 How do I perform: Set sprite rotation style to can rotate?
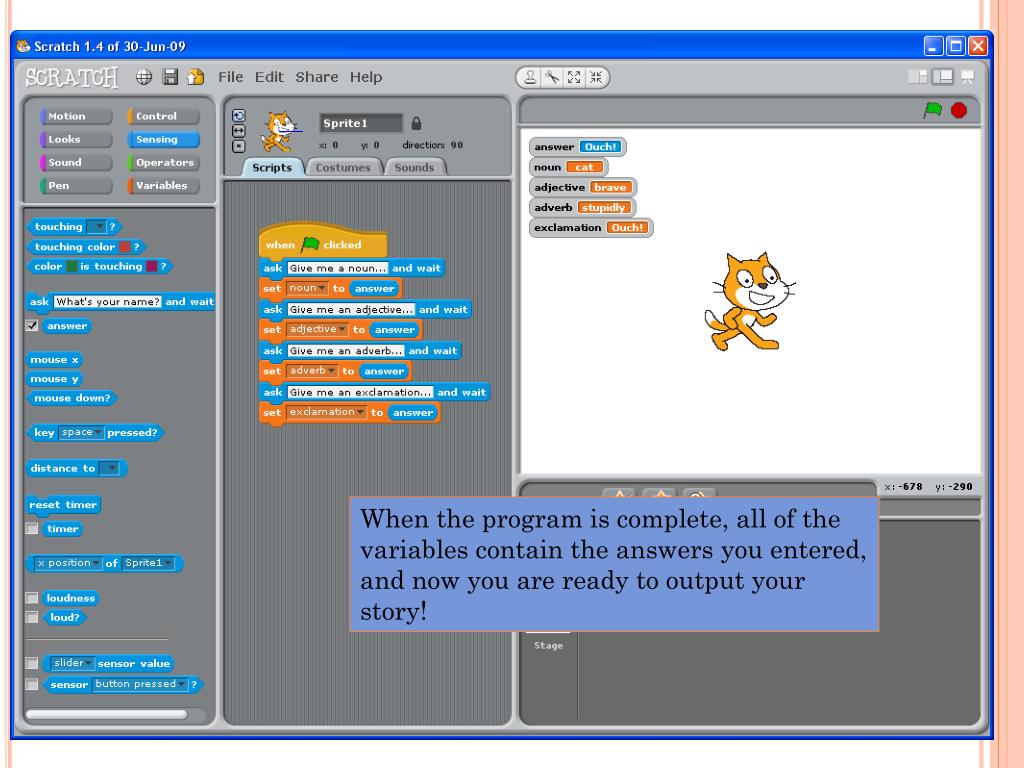[x=238, y=116]
